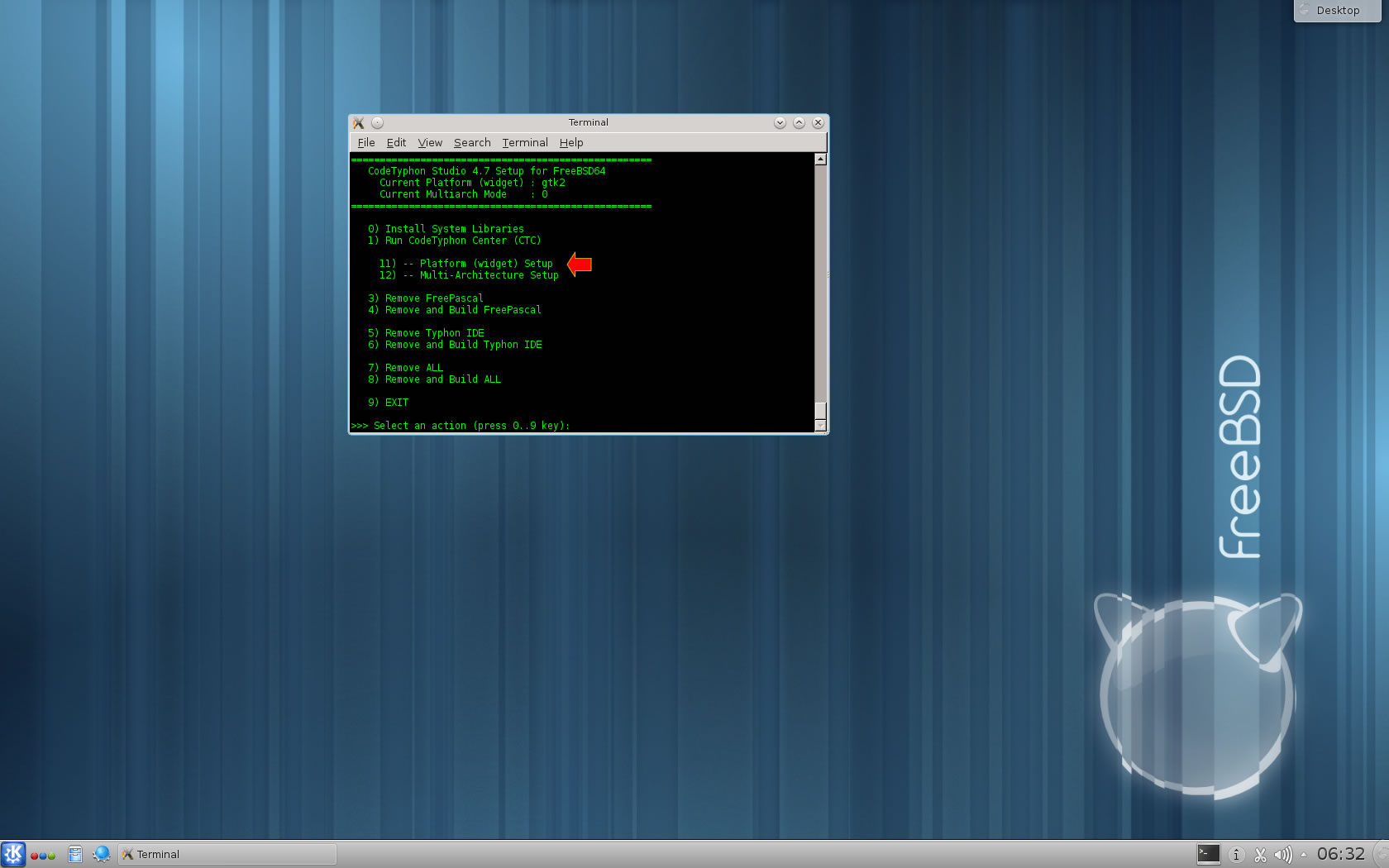1389x868 pixels.
Task: Click '9) EXIT' line
Action: (x=388, y=403)
